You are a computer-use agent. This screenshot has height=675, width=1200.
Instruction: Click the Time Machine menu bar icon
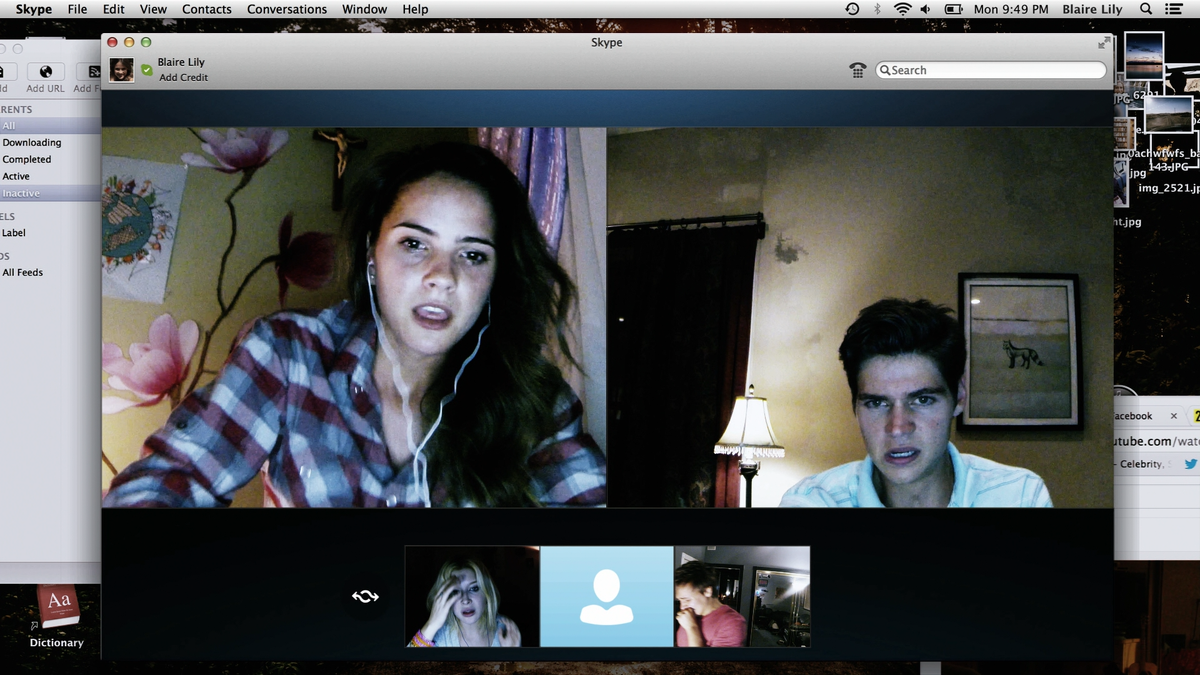pyautogui.click(x=852, y=9)
